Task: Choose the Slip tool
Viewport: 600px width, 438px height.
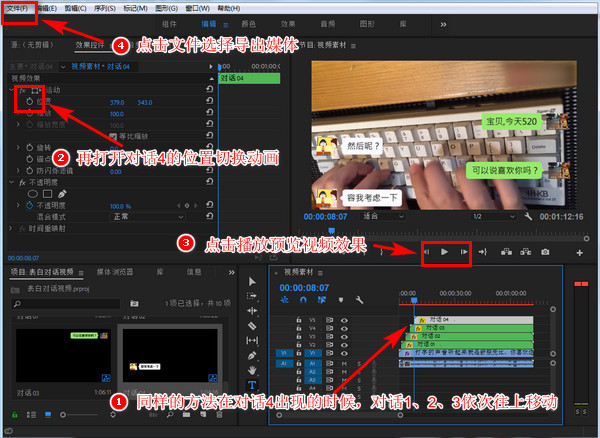Action: pos(252,340)
